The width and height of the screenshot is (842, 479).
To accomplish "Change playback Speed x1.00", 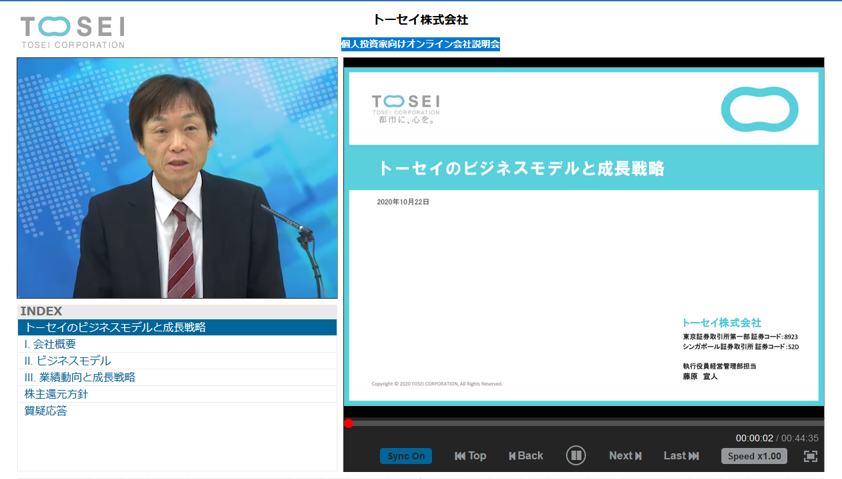I will coord(754,456).
